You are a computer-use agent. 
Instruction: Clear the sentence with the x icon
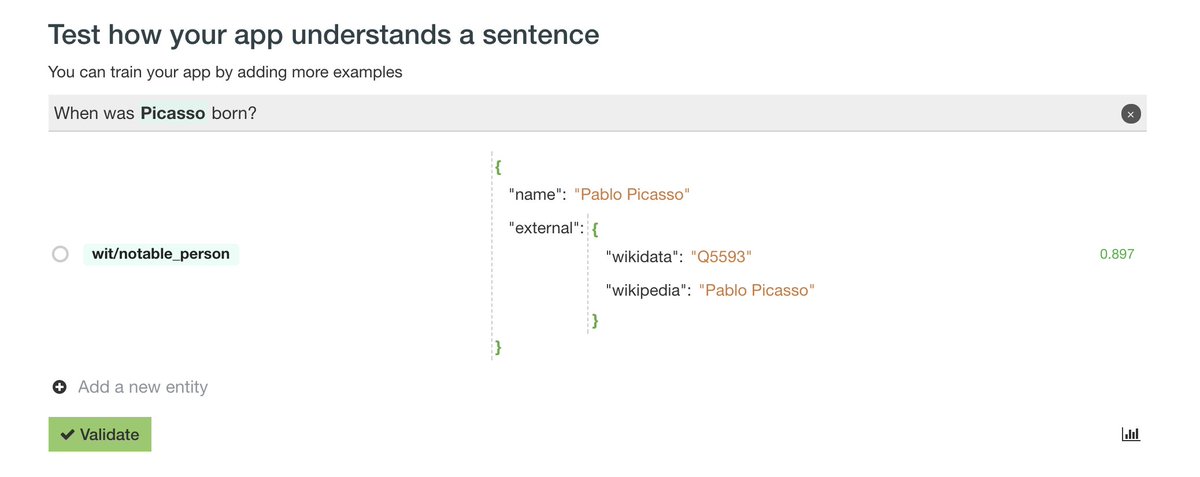tap(1130, 114)
